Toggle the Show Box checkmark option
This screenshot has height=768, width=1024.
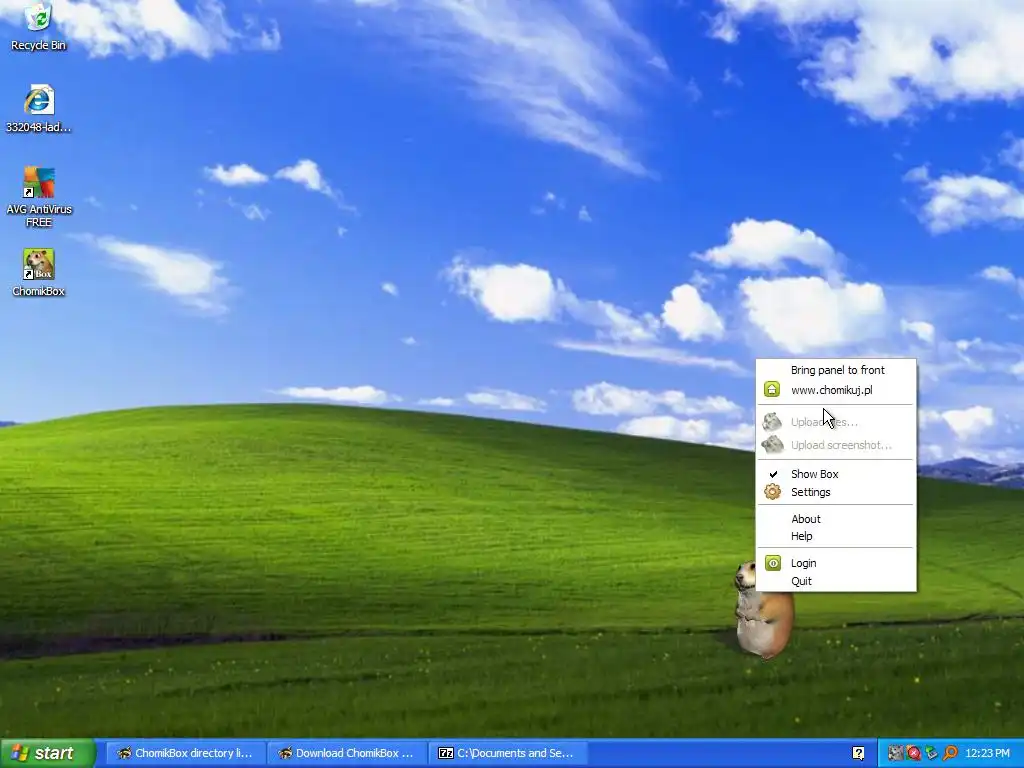click(837, 474)
